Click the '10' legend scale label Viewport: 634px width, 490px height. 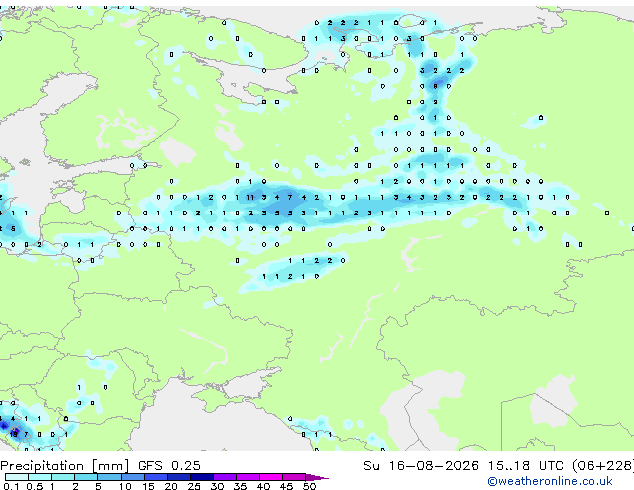tap(125, 486)
